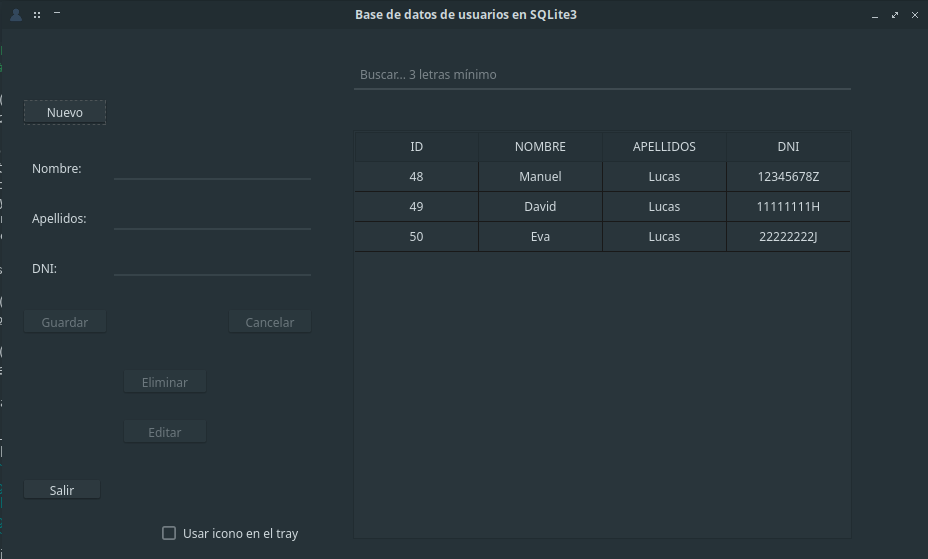Close the users database window

915,15
